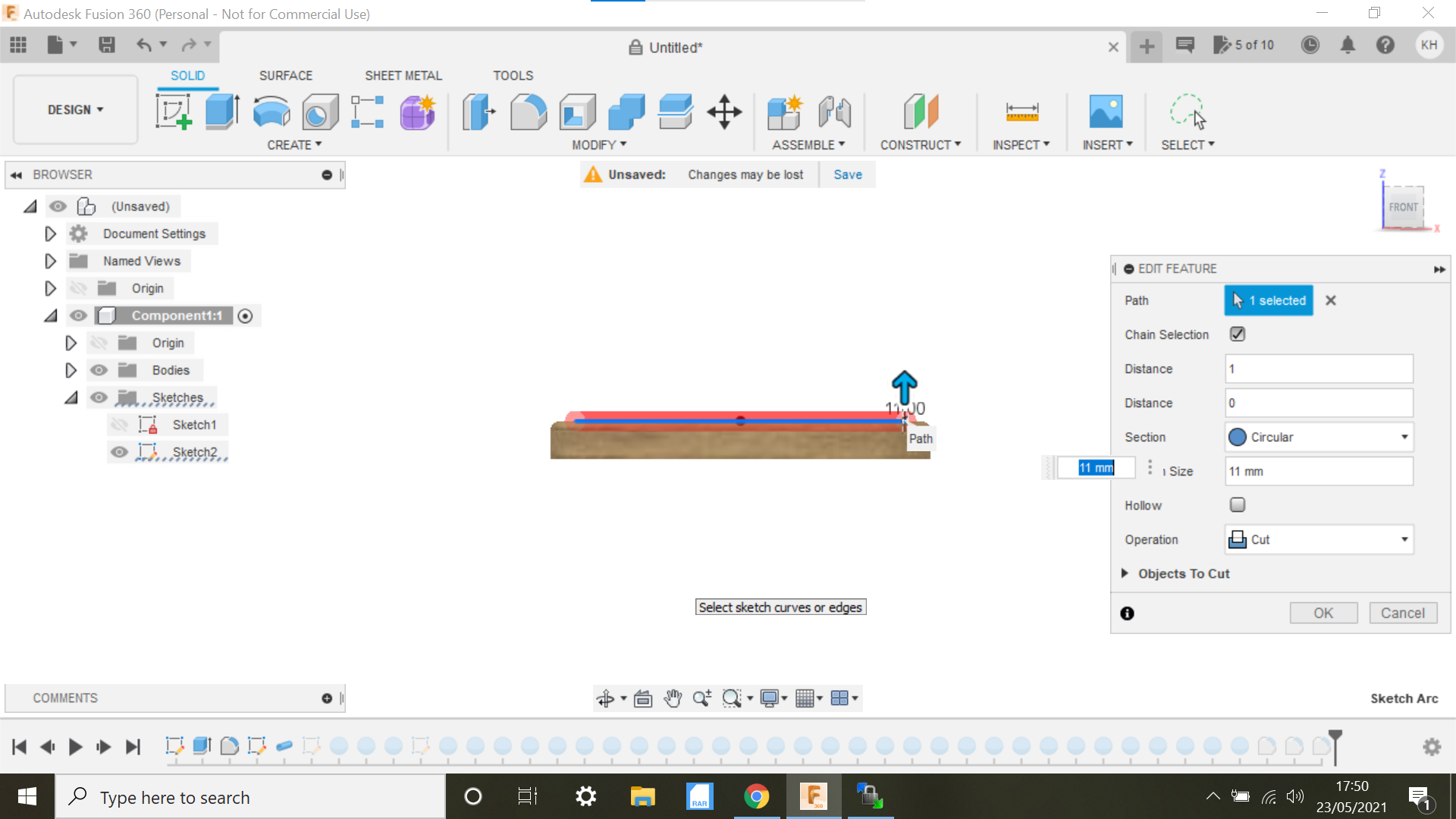Select the Move/Copy tool
Image resolution: width=1456 pixels, height=819 pixels.
[x=724, y=111]
